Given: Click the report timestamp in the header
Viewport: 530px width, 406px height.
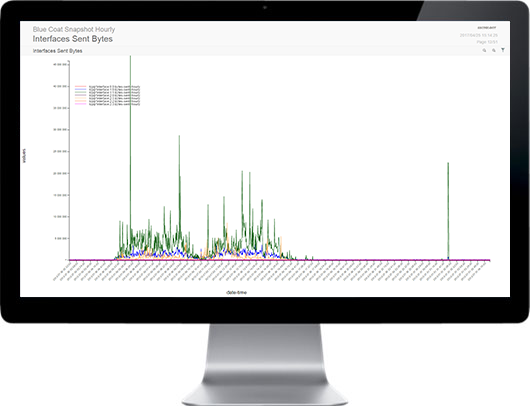Looking at the screenshot, I should click(x=479, y=35).
